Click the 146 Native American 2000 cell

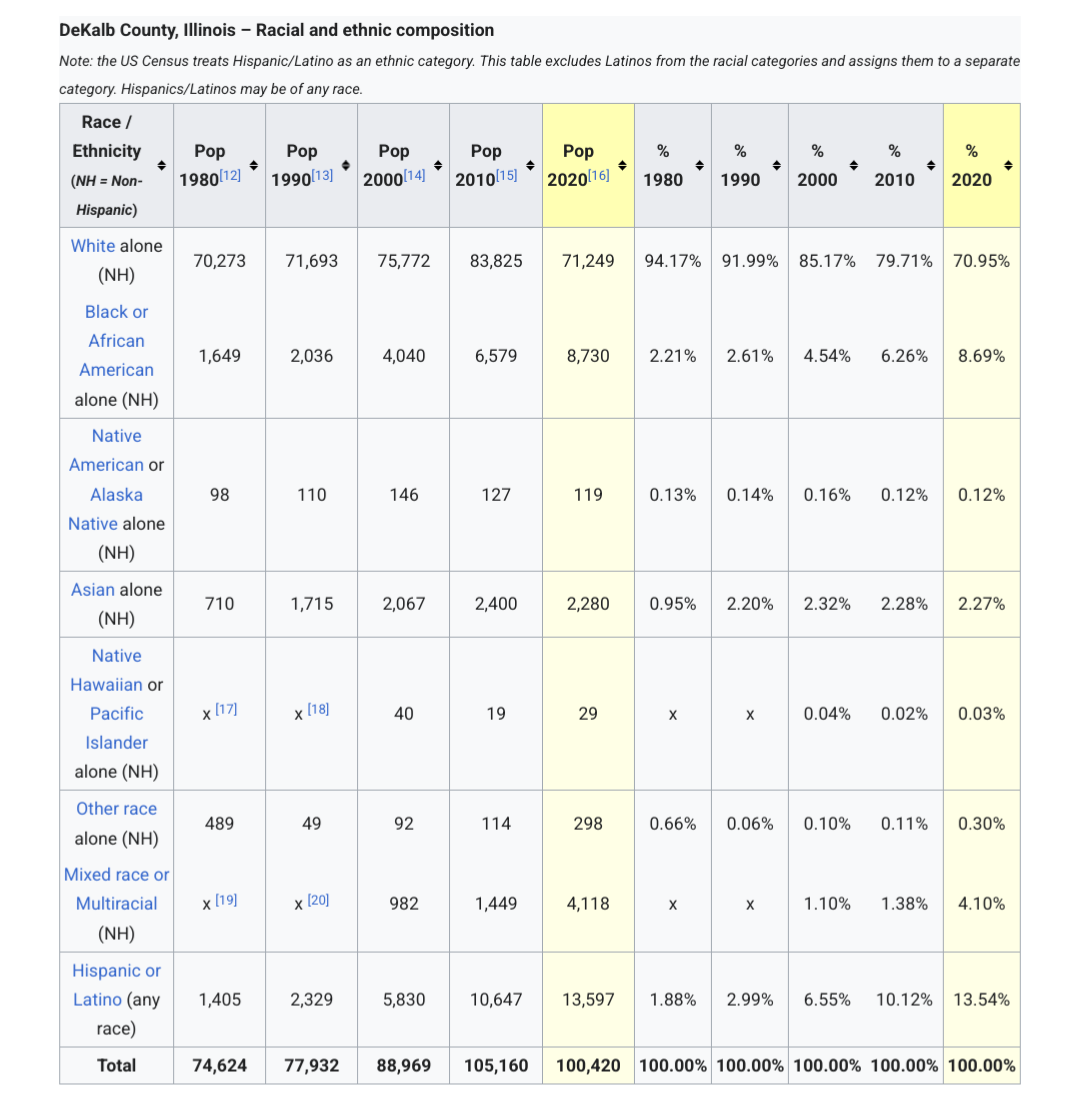pos(403,494)
